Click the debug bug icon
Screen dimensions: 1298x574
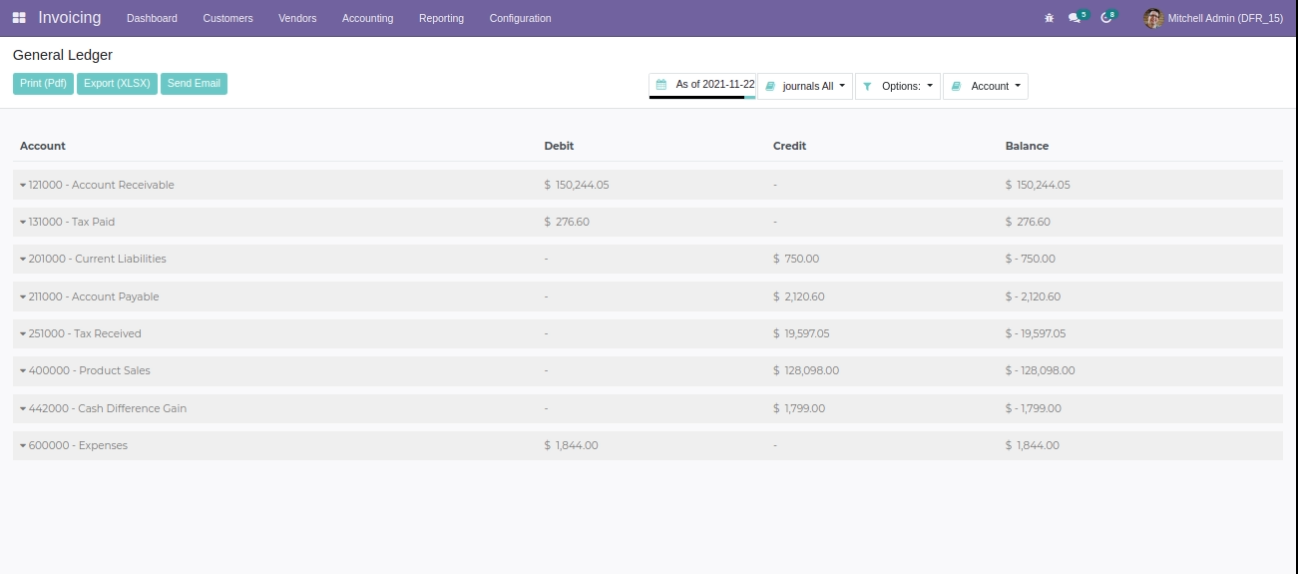tap(1048, 18)
